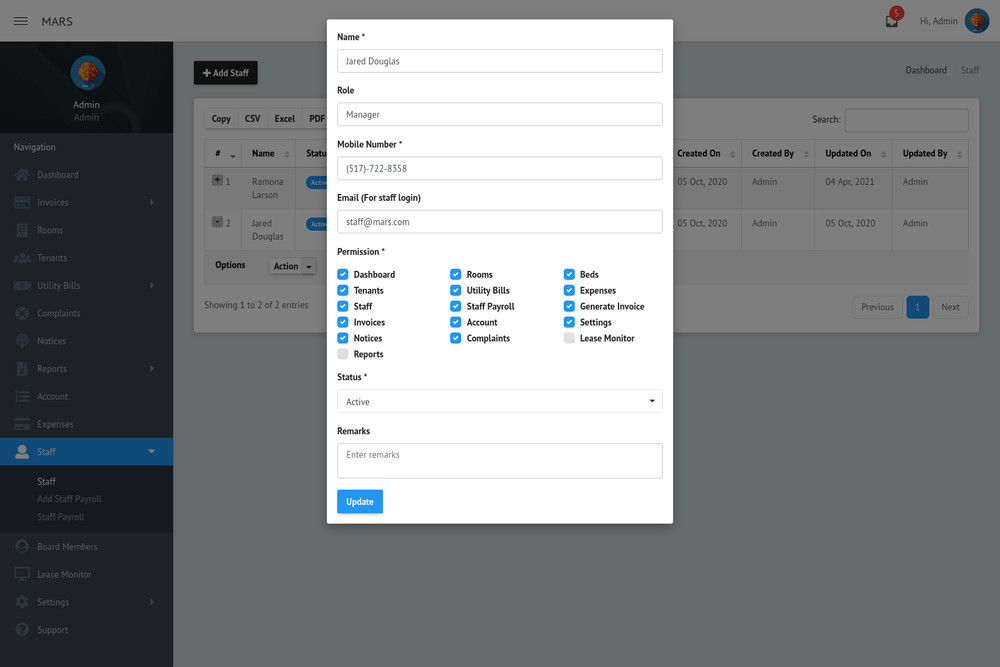Click the Add Staff button

[x=225, y=72]
